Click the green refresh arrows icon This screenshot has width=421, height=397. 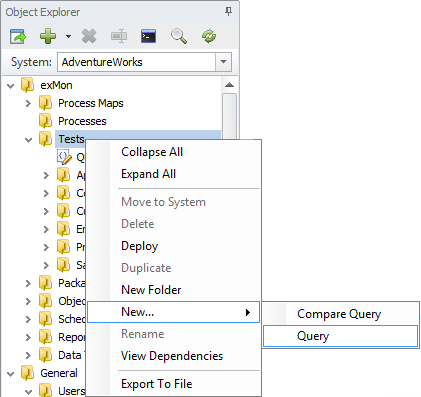click(209, 36)
